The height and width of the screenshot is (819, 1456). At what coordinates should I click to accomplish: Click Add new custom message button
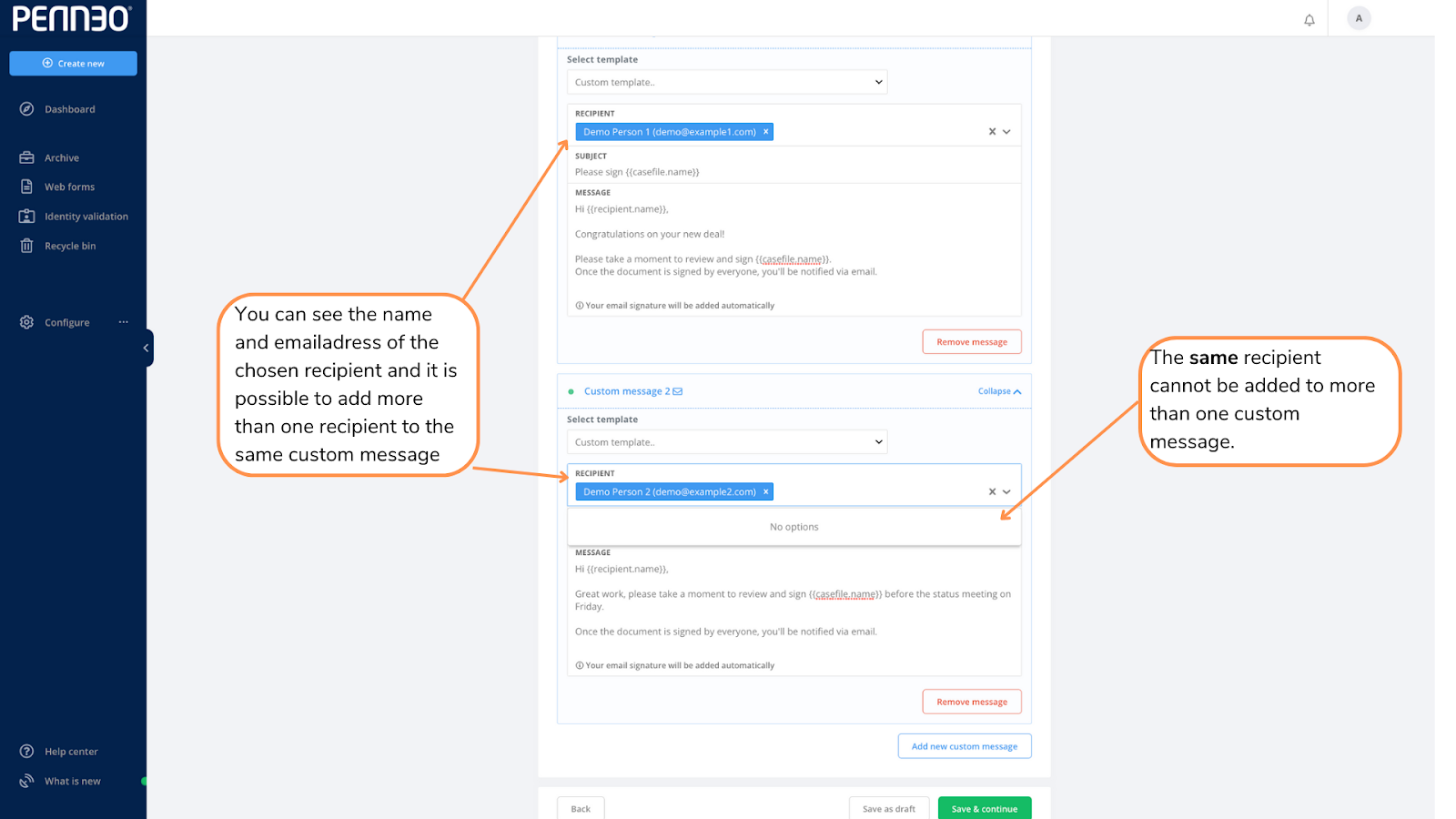(965, 746)
